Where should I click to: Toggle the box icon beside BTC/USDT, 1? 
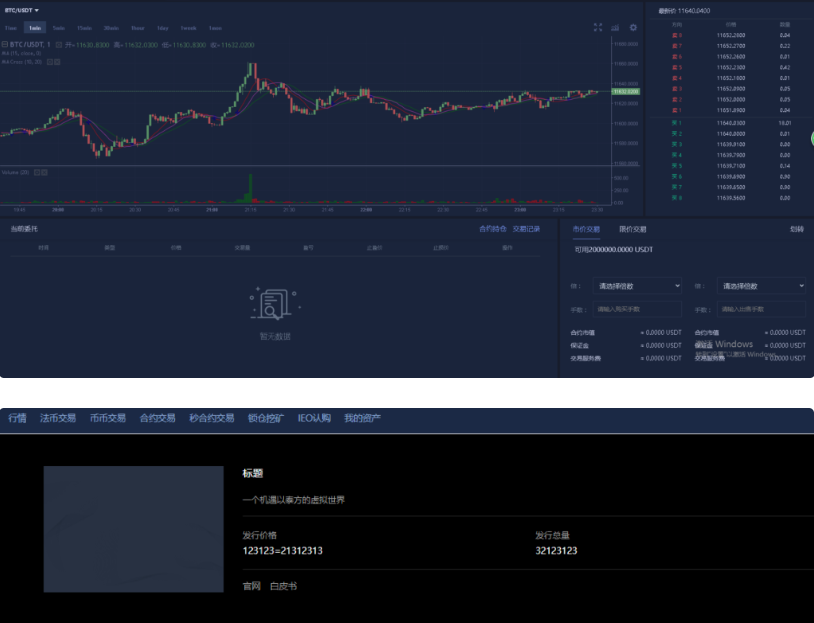pyautogui.click(x=59, y=45)
